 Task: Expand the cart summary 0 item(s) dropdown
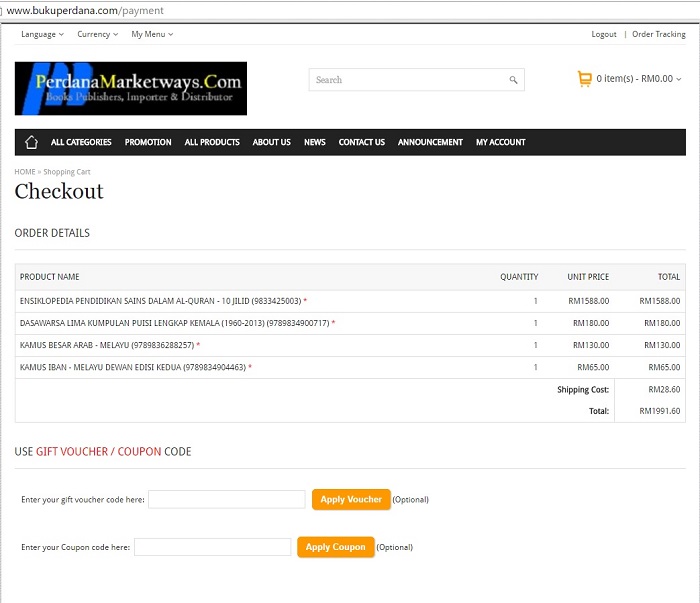tap(639, 79)
